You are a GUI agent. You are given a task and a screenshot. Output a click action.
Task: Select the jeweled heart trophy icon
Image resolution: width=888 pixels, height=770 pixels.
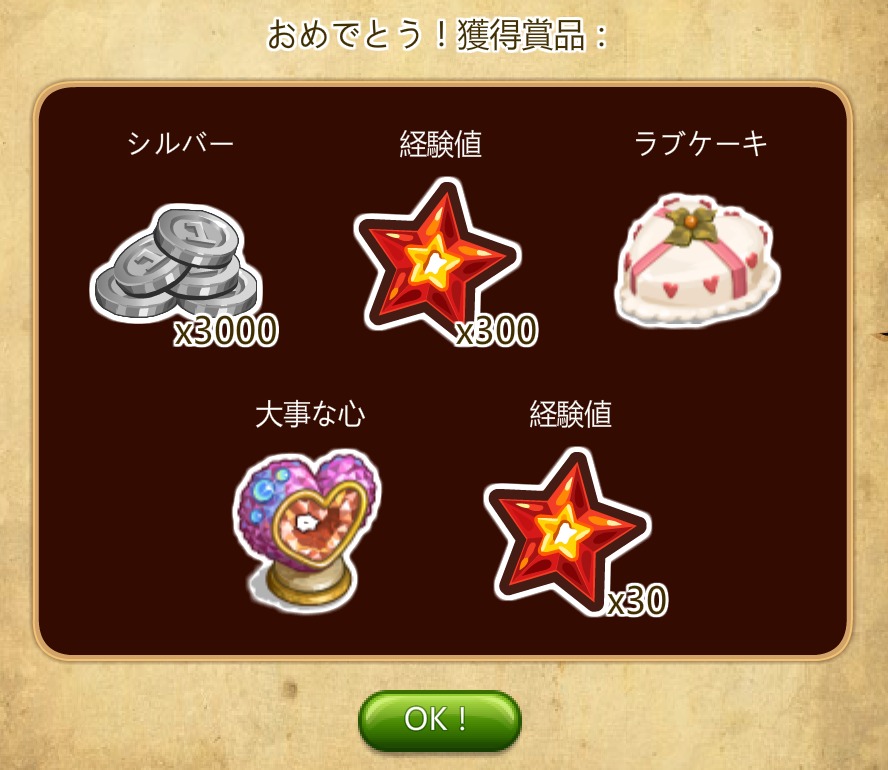[x=306, y=531]
